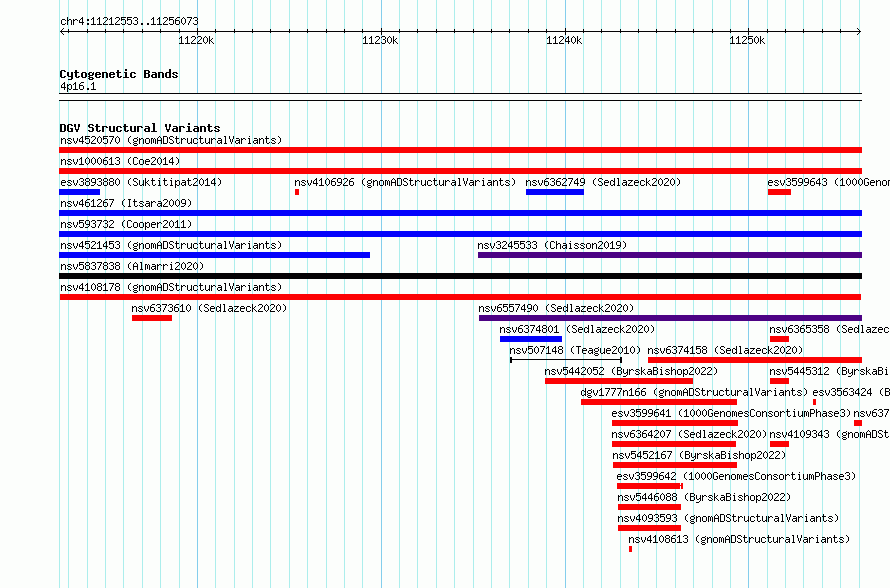The height and width of the screenshot is (588, 890).
Task: Click the left arrowhead of the ruler
Action: (63, 32)
